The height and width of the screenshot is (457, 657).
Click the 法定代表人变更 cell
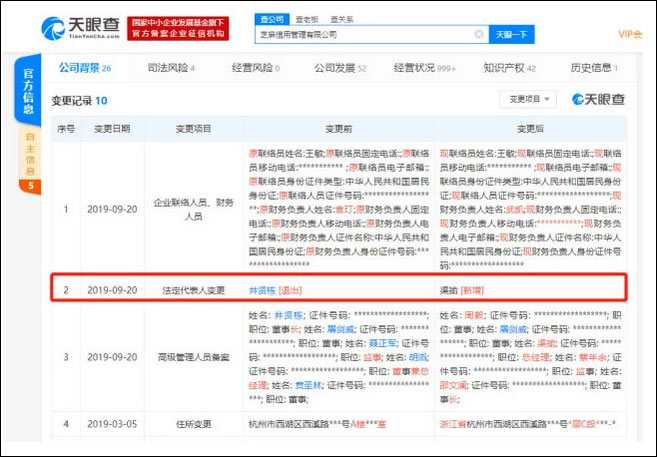(x=194, y=290)
